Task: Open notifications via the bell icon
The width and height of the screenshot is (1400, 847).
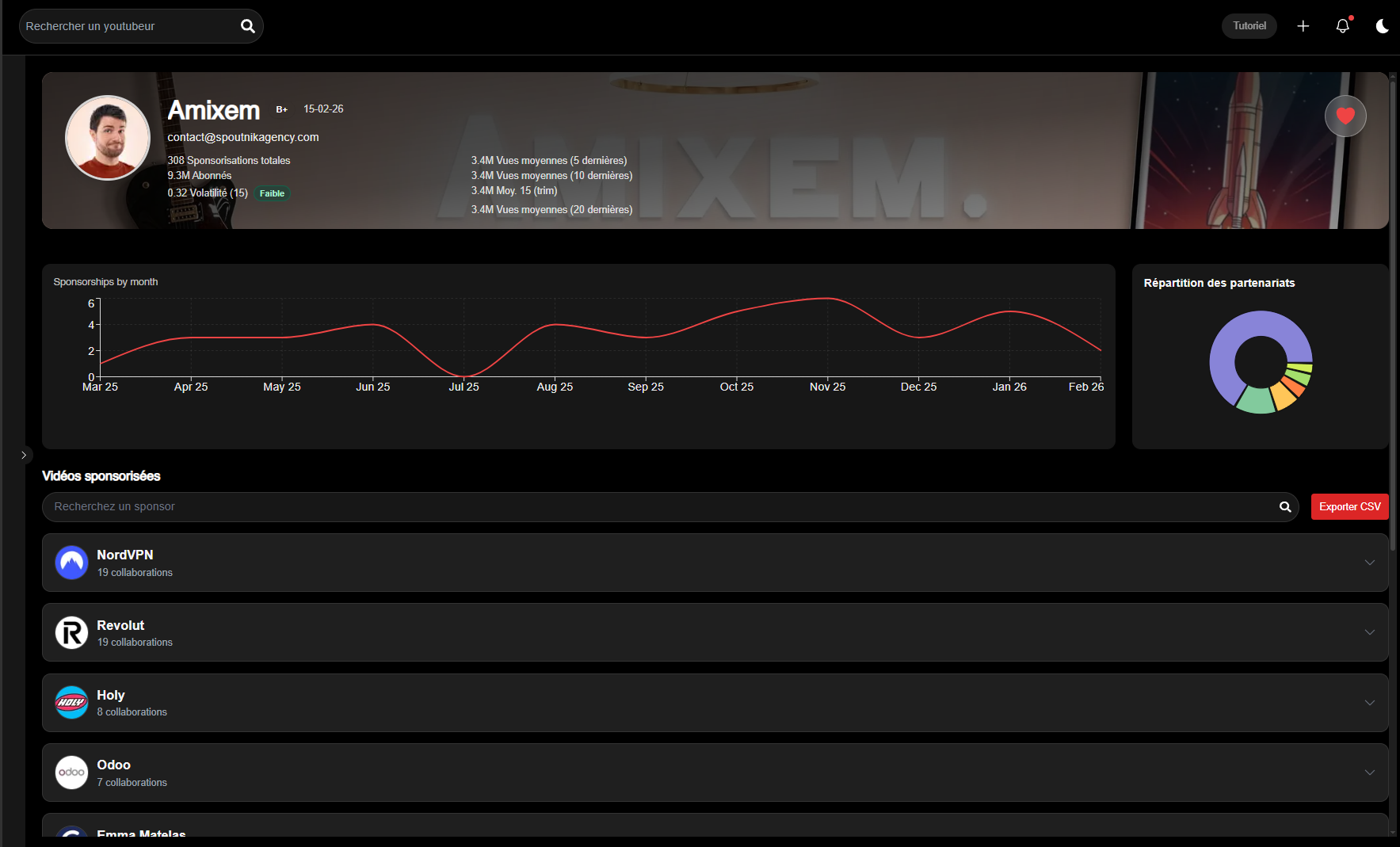Action: click(x=1342, y=25)
